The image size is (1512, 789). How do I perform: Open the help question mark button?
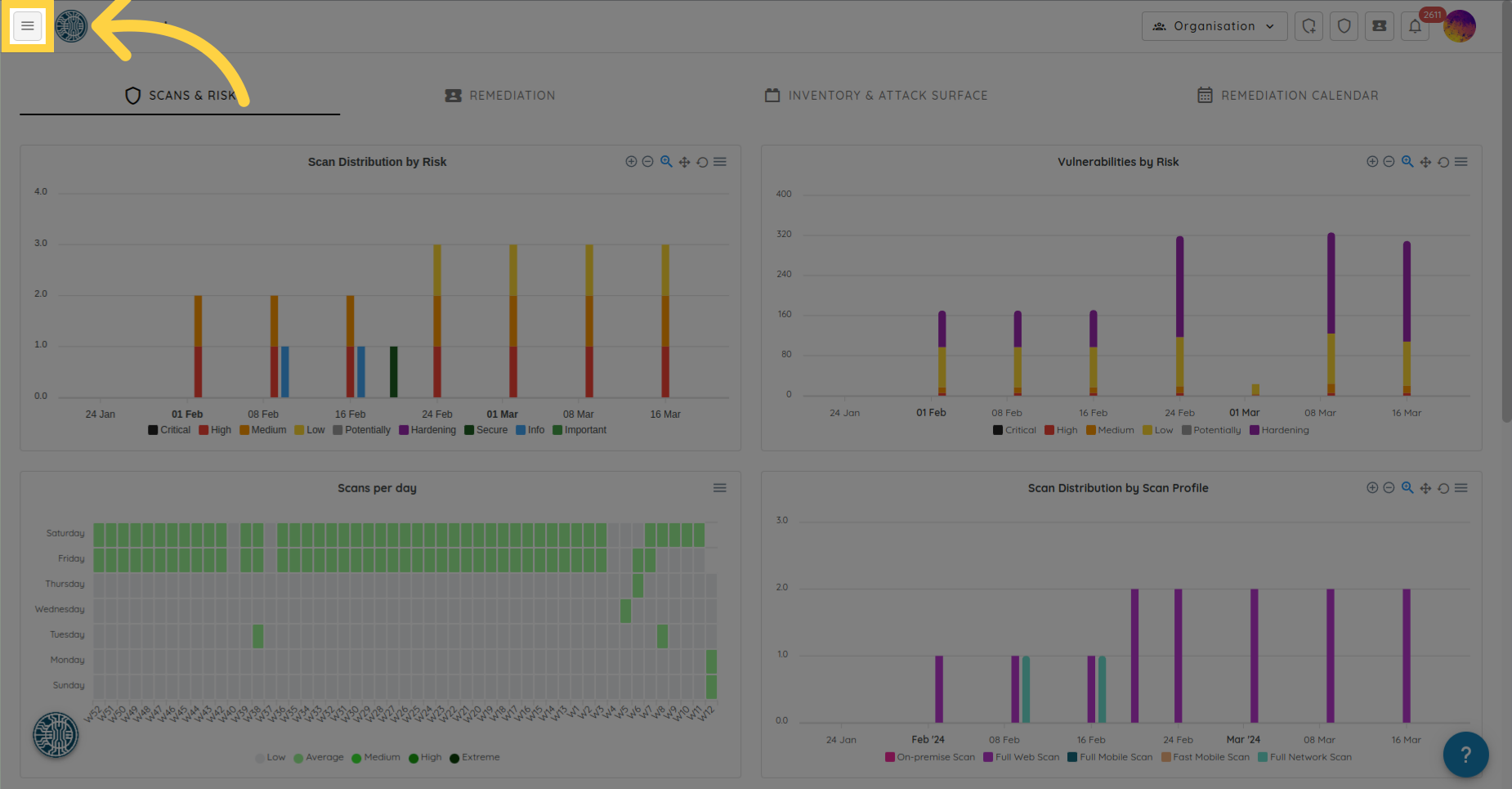click(x=1465, y=755)
